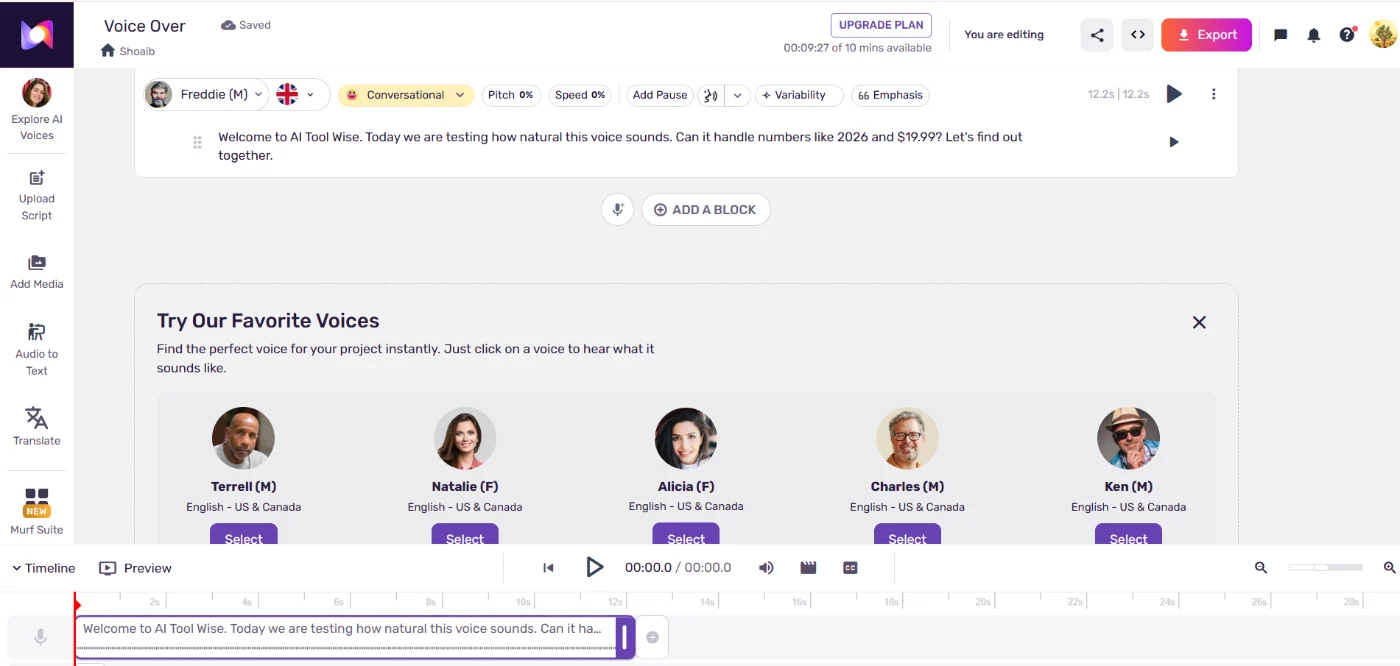The width and height of the screenshot is (1400, 666).
Task: Open Add Media in sidebar
Action: tap(37, 272)
